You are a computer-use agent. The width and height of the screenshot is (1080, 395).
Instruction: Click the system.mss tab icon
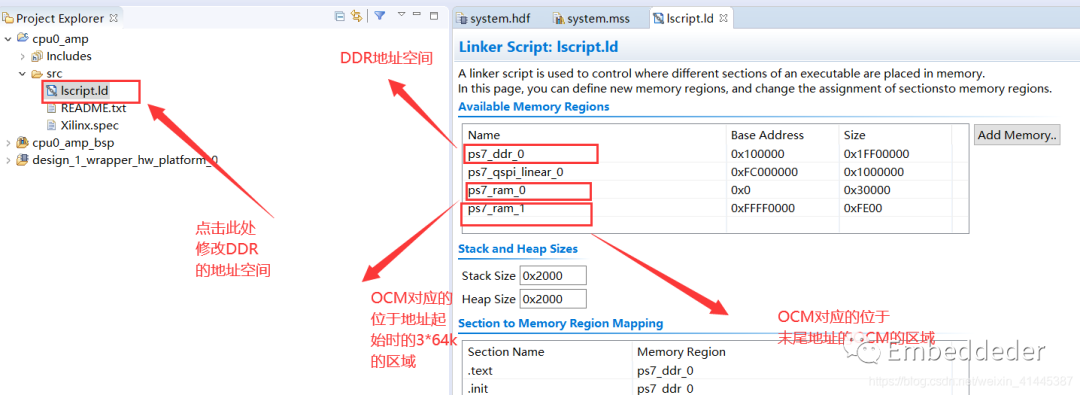[x=559, y=19]
